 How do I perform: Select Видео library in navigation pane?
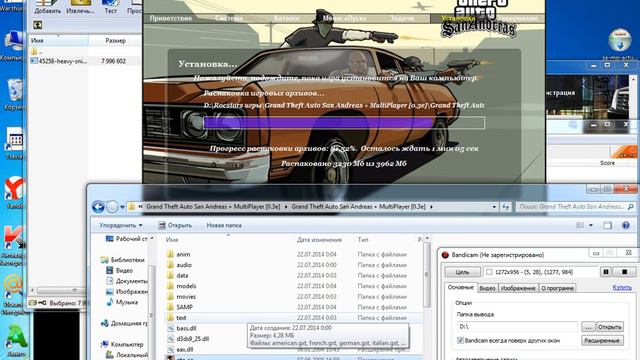click(x=120, y=270)
